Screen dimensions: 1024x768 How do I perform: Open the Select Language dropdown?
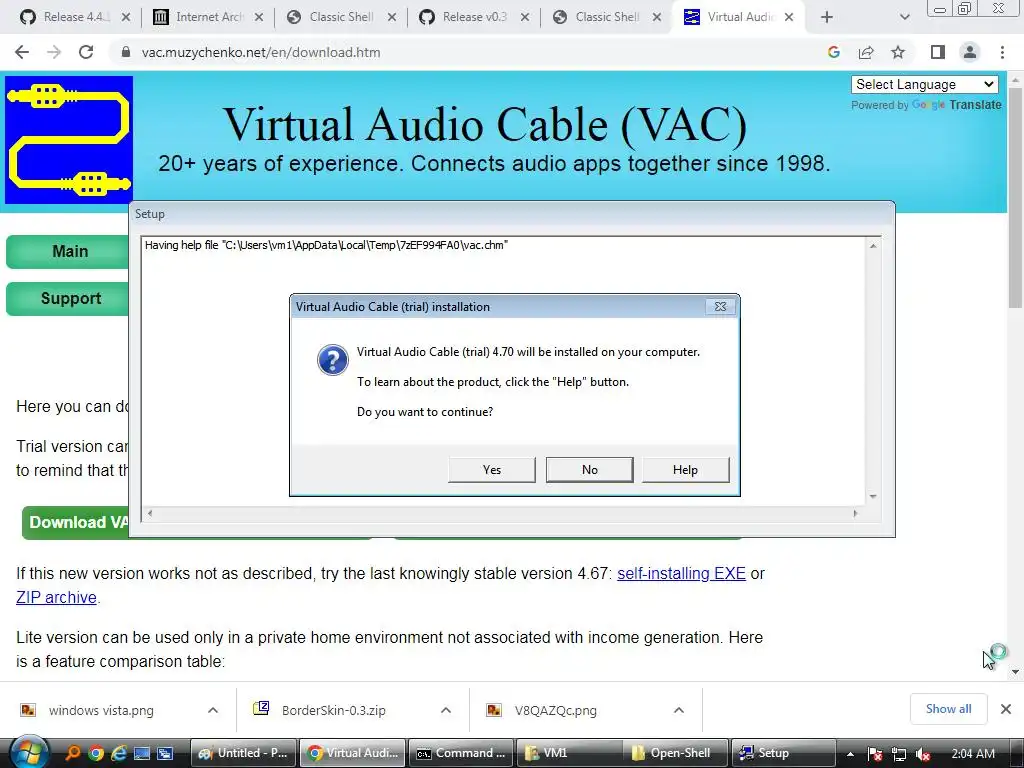[924, 84]
